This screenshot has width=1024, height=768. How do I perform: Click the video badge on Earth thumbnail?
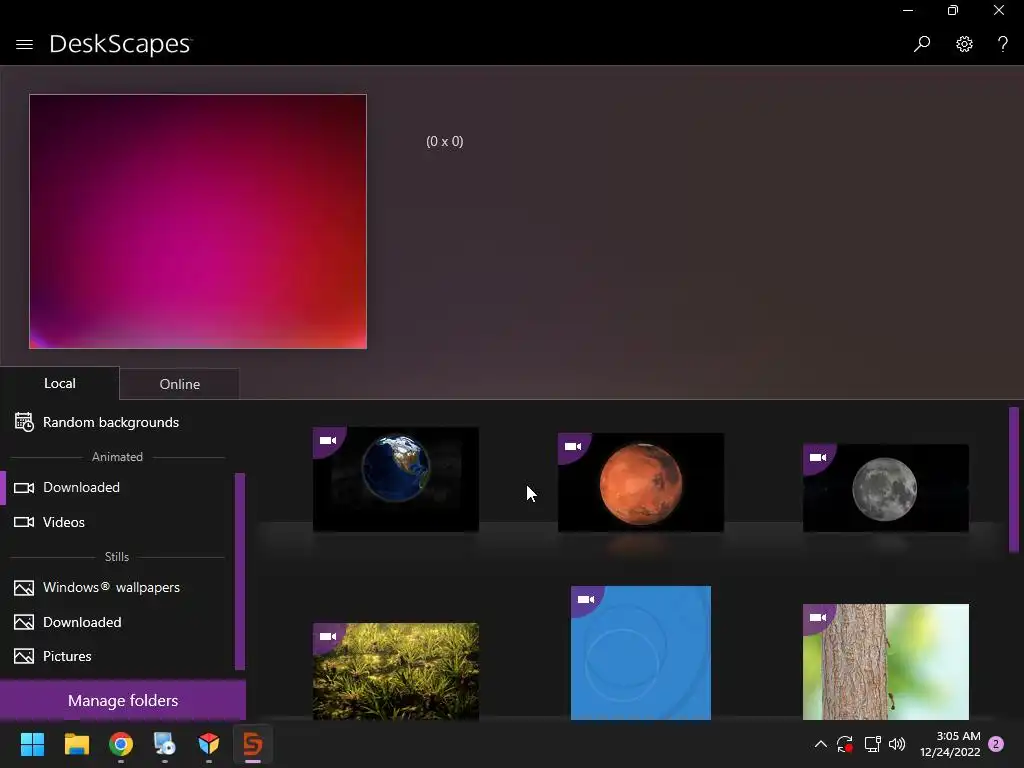pos(328,441)
